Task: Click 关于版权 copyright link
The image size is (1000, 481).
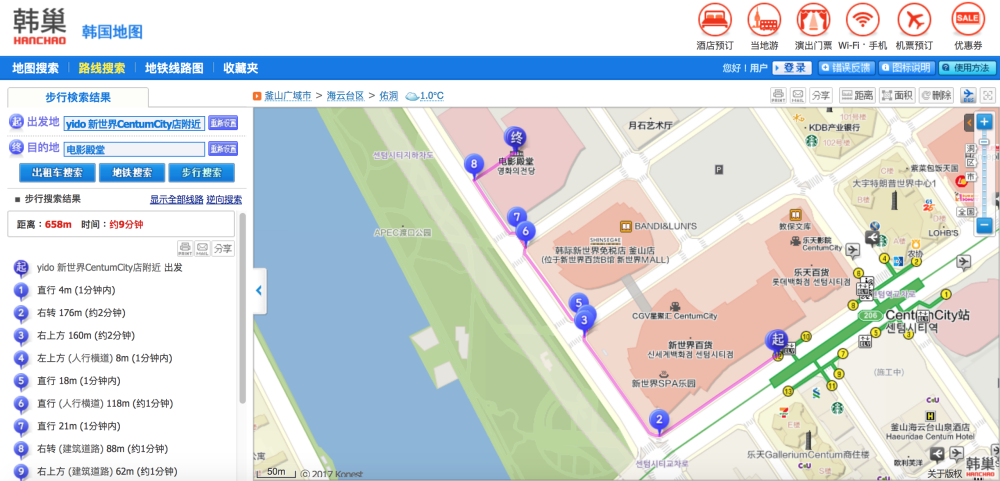Action: (945, 474)
